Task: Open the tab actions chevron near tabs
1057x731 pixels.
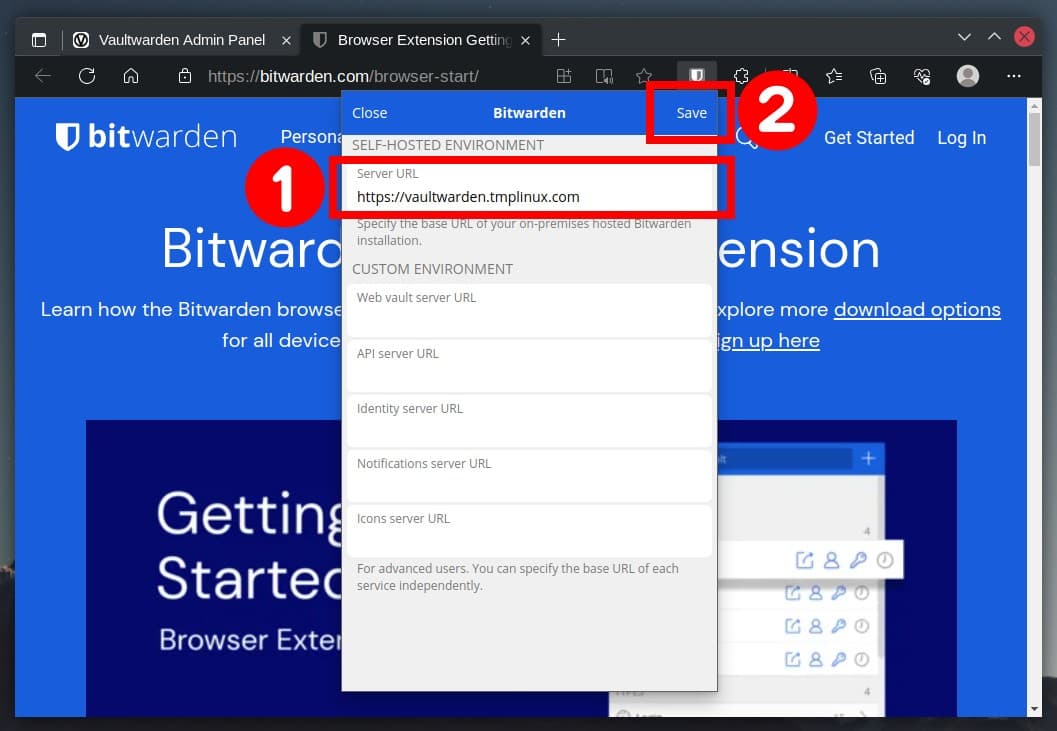Action: [963, 37]
